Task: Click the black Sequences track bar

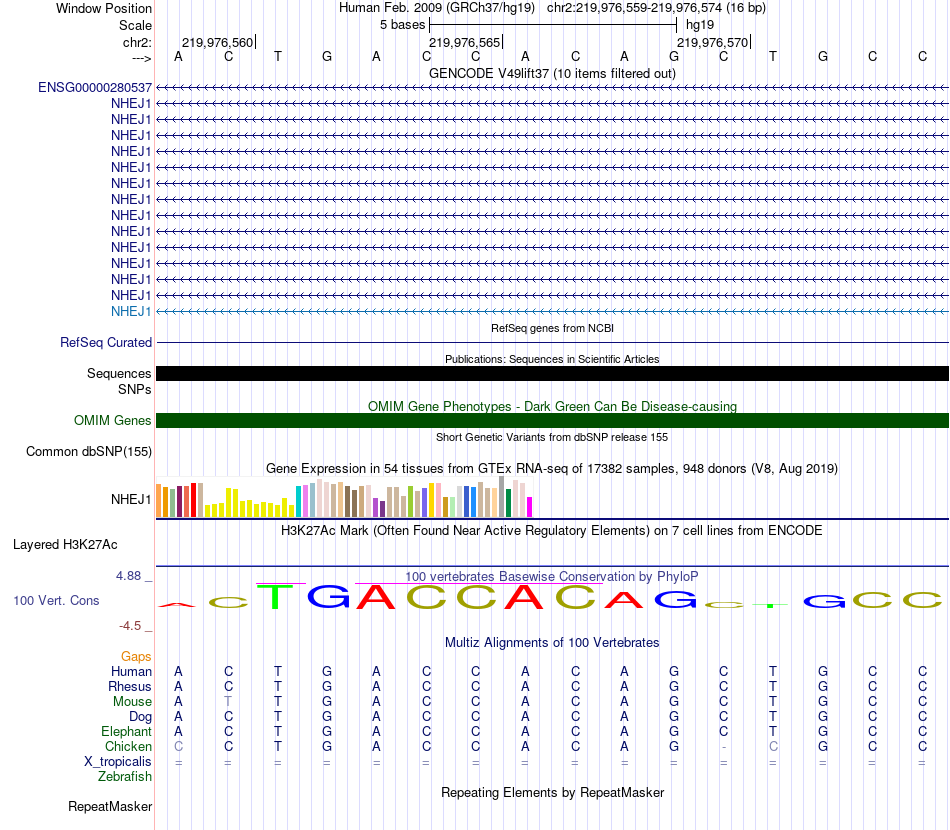Action: pos(553,373)
